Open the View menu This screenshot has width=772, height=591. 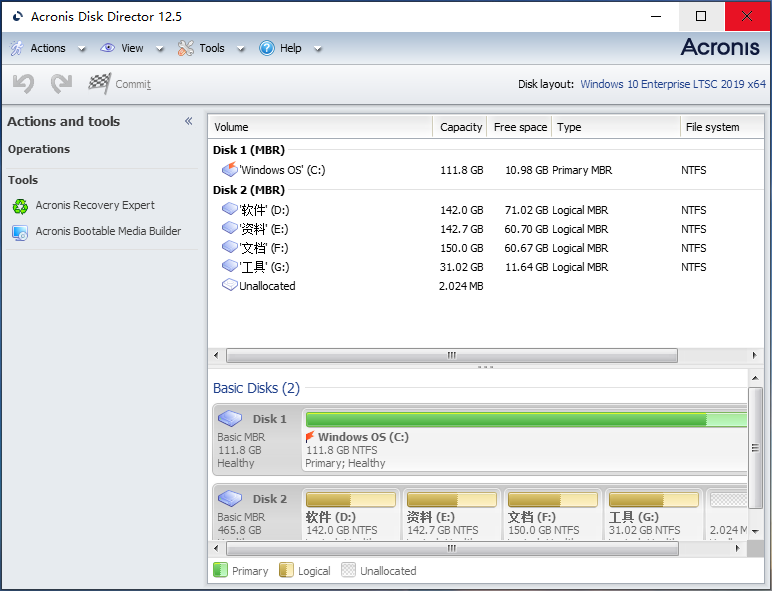(x=132, y=48)
